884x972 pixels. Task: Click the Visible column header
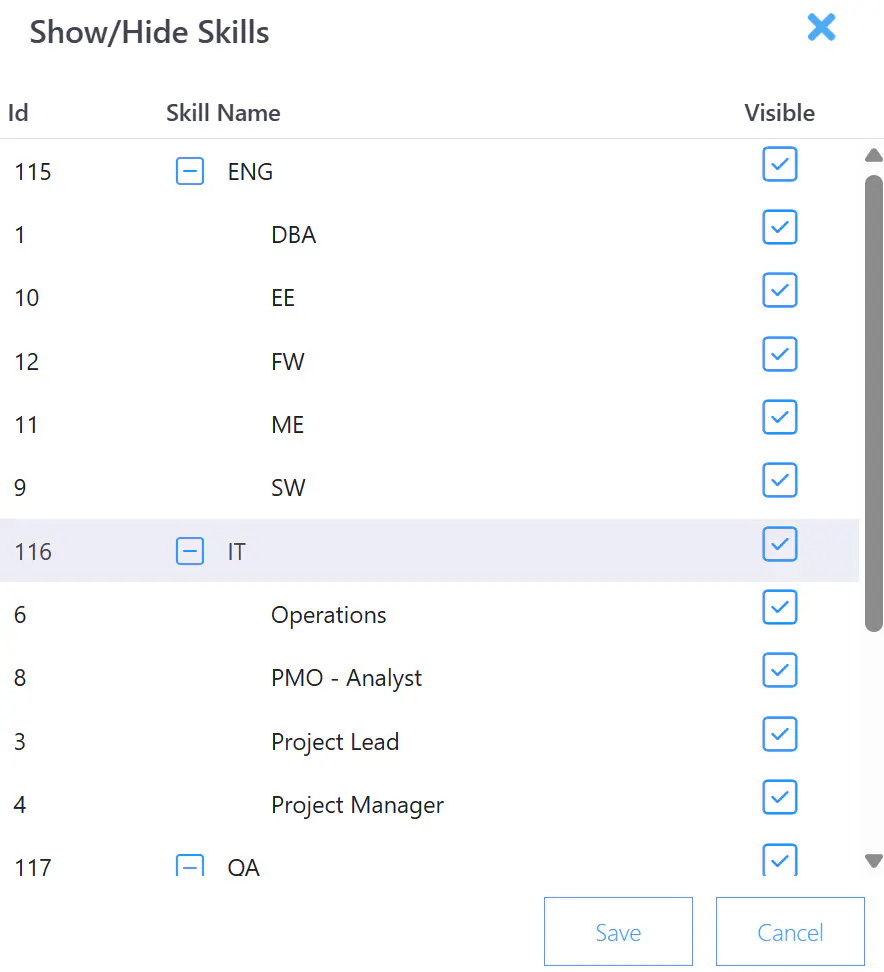tap(780, 113)
